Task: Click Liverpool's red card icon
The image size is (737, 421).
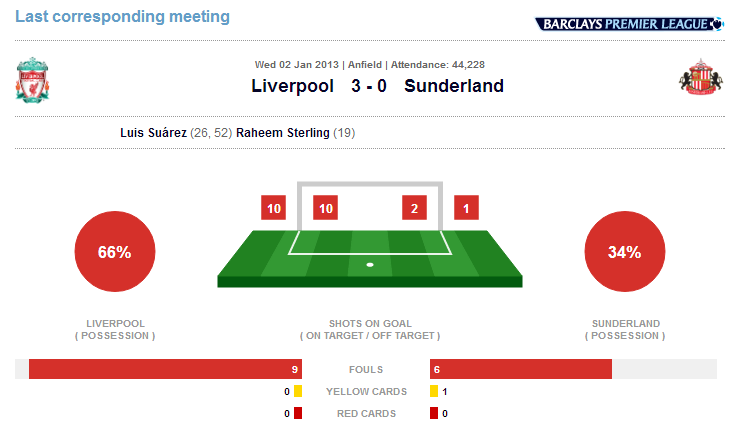Action: coord(298,413)
